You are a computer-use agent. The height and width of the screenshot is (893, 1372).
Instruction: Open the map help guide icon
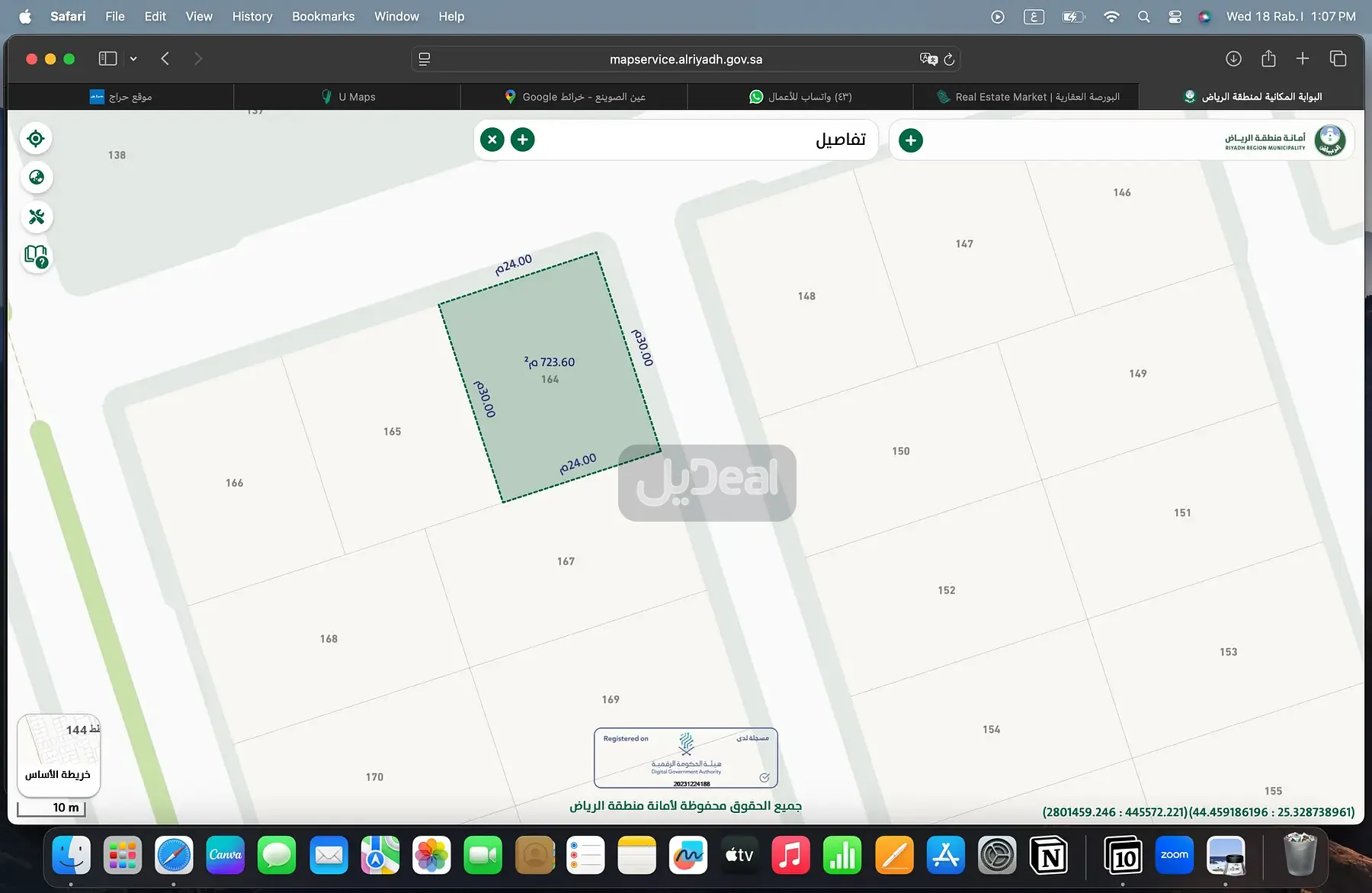pos(36,256)
